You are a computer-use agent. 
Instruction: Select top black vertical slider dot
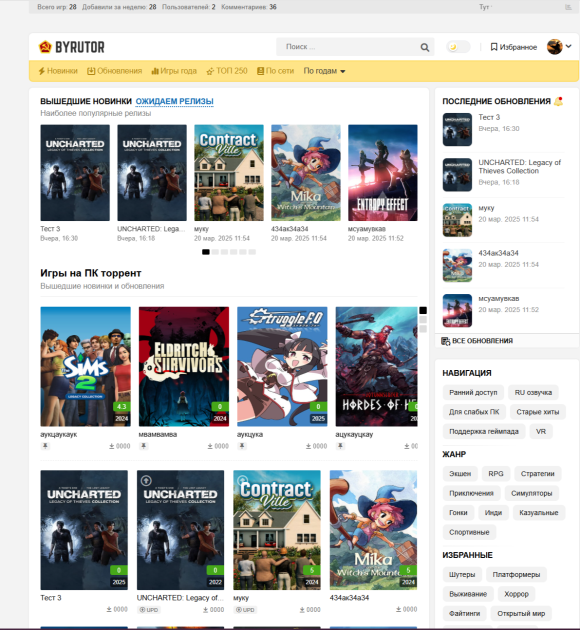tap(423, 310)
